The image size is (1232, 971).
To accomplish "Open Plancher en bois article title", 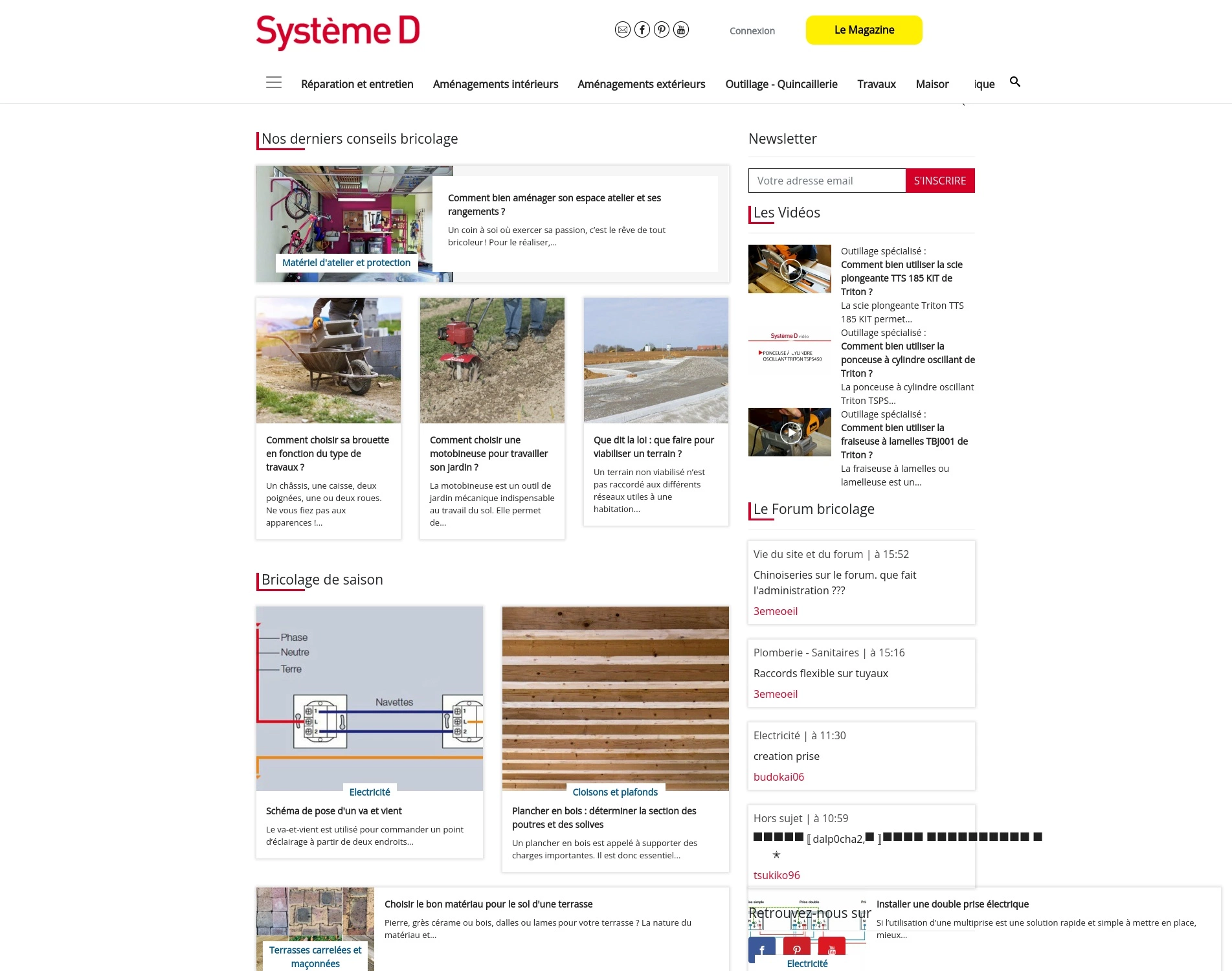I will pyautogui.click(x=604, y=818).
